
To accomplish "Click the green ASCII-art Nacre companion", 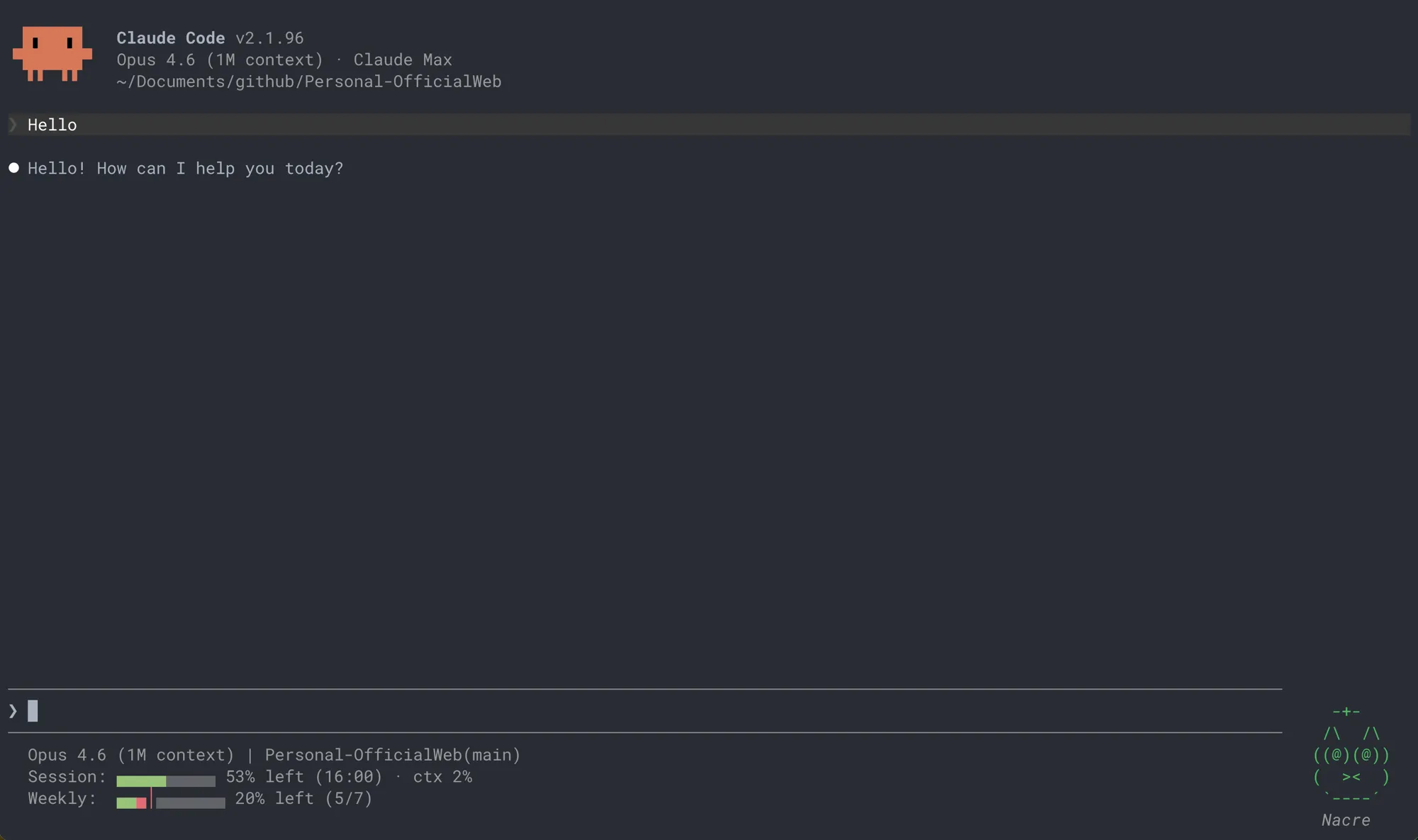I will coord(1351,755).
